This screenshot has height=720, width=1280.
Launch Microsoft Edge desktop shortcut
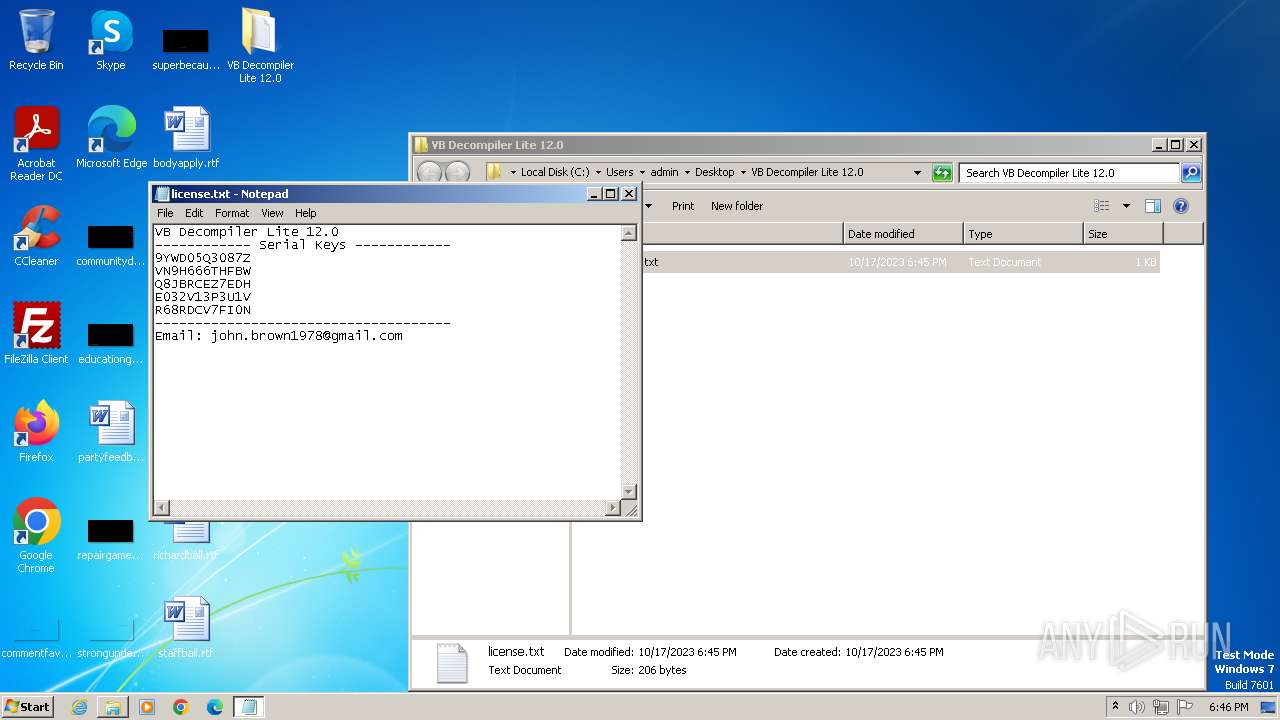coord(111,137)
